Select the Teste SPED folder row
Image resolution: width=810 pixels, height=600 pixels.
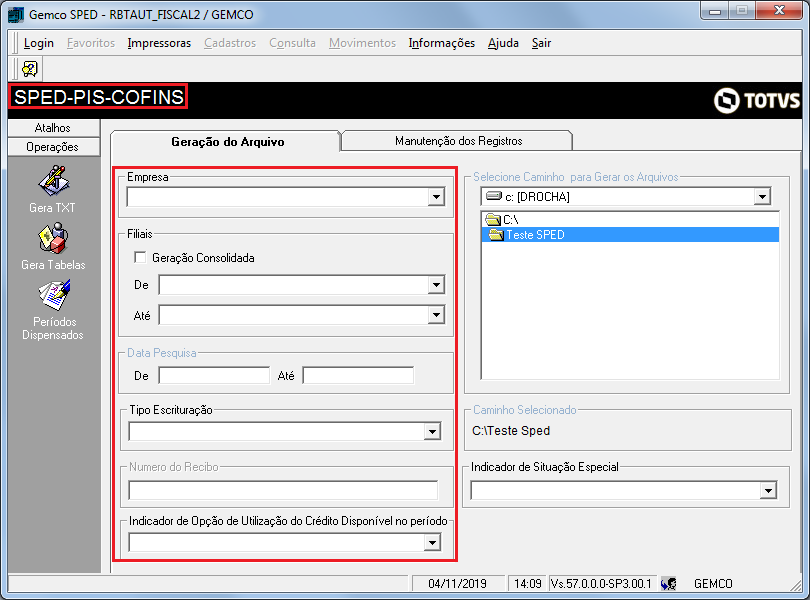[x=630, y=235]
